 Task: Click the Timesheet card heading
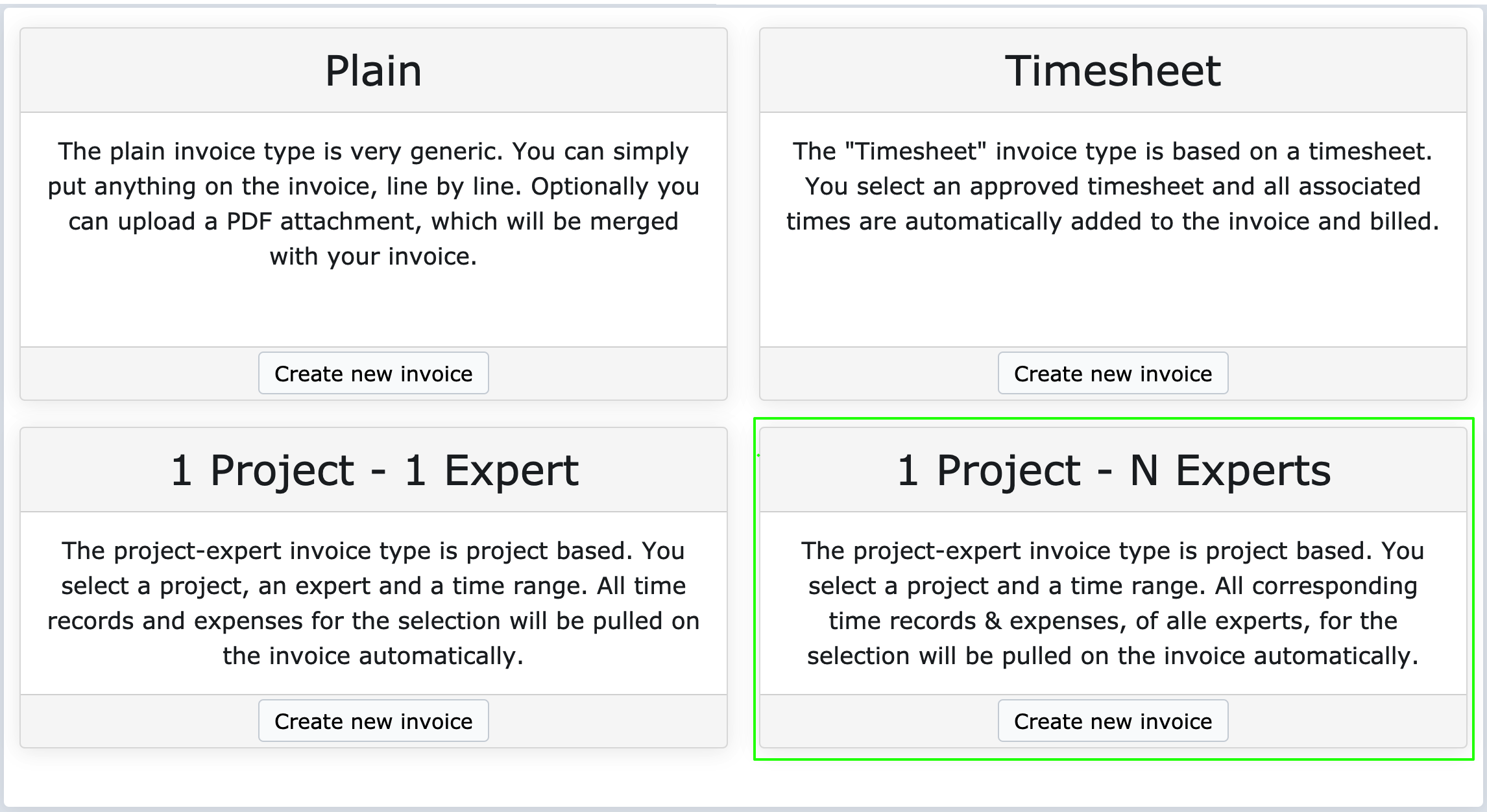click(1113, 71)
